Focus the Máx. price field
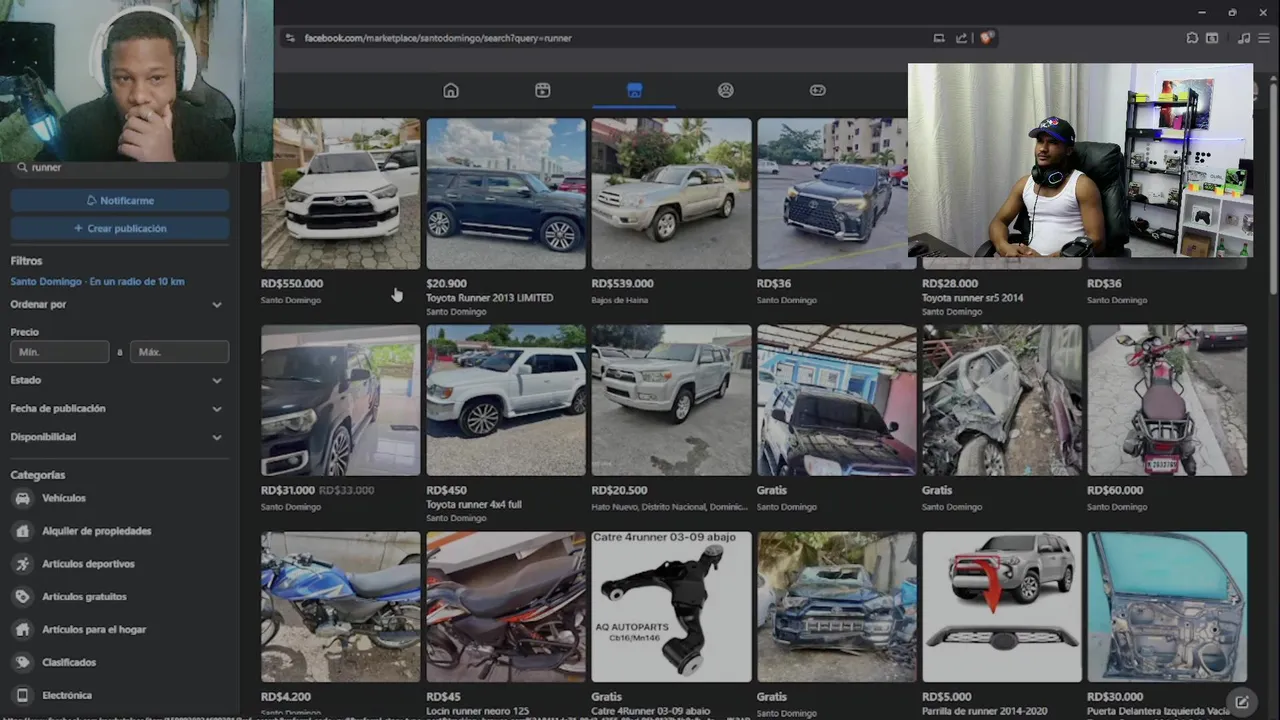 tap(180, 352)
